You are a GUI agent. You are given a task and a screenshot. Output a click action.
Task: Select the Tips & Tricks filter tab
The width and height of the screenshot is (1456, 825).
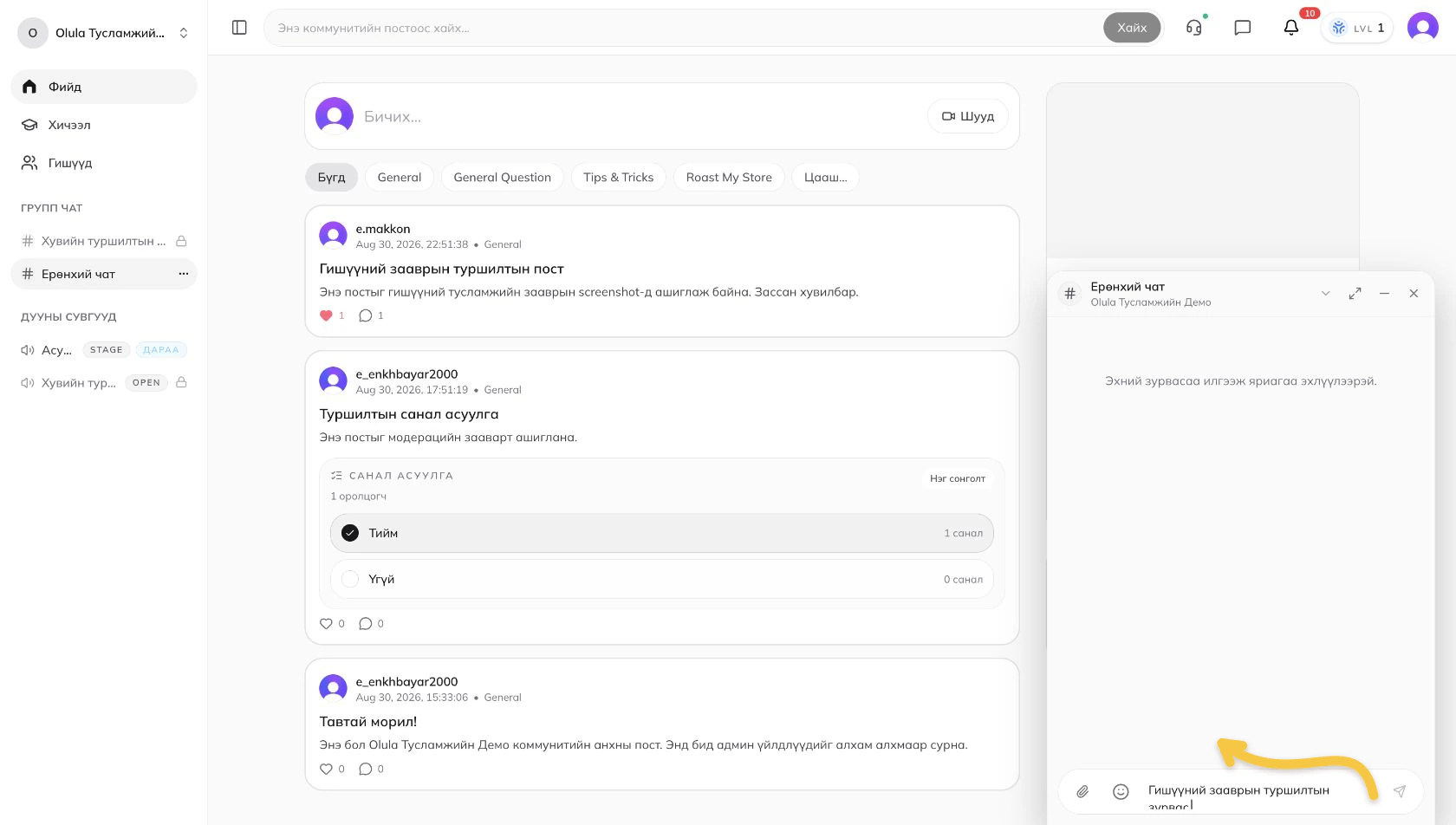(619, 177)
